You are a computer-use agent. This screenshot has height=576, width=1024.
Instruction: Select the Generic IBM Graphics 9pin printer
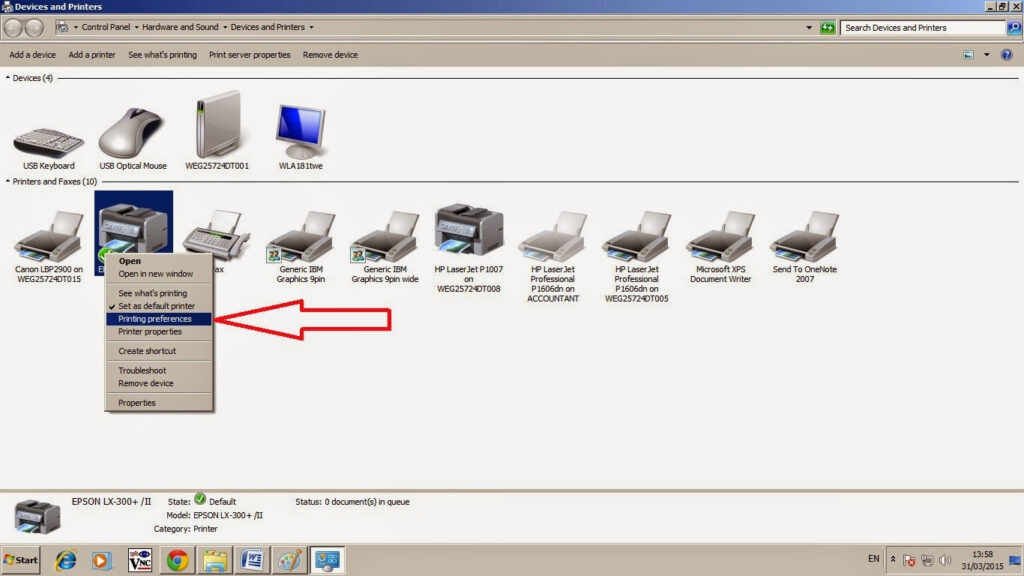300,236
